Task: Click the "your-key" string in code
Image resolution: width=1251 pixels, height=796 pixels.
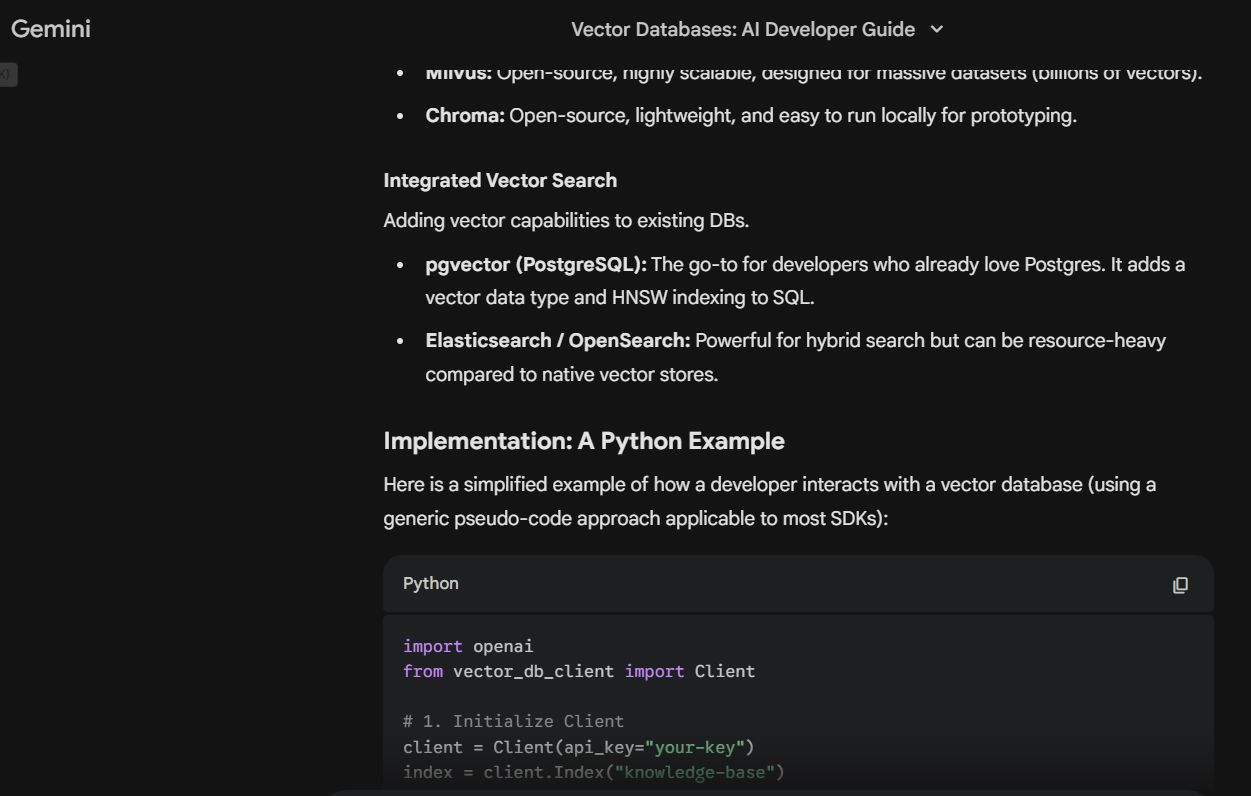Action: click(x=696, y=747)
